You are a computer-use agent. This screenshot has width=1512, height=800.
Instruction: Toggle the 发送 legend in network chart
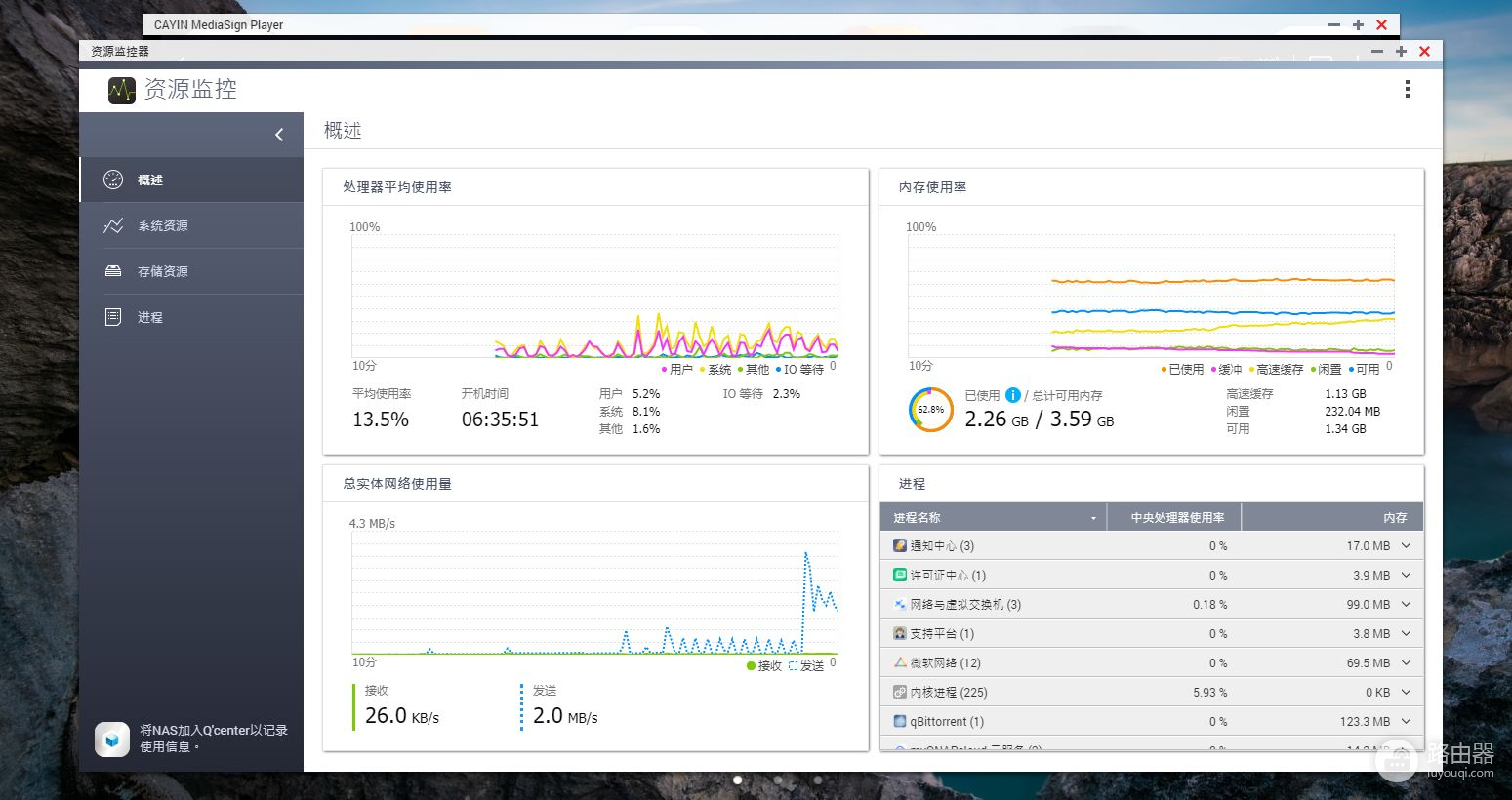tap(806, 666)
